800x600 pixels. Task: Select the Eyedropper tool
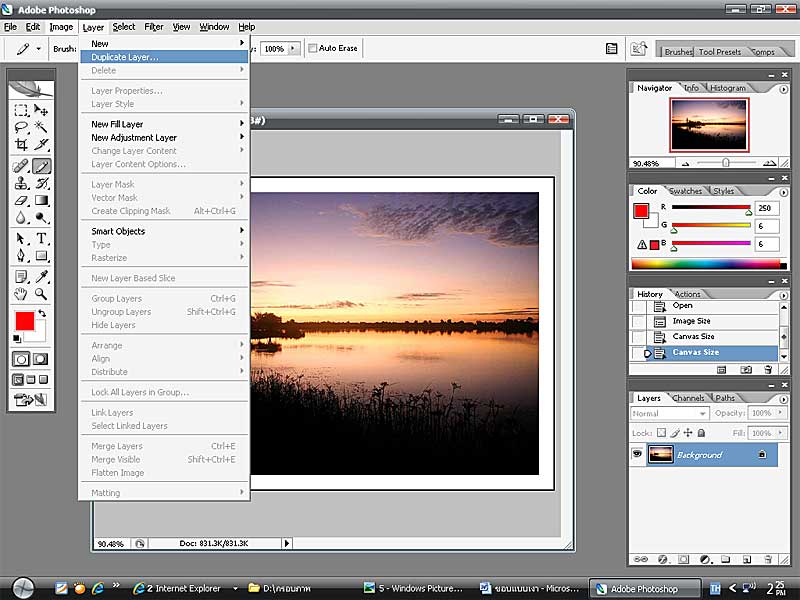(x=41, y=277)
